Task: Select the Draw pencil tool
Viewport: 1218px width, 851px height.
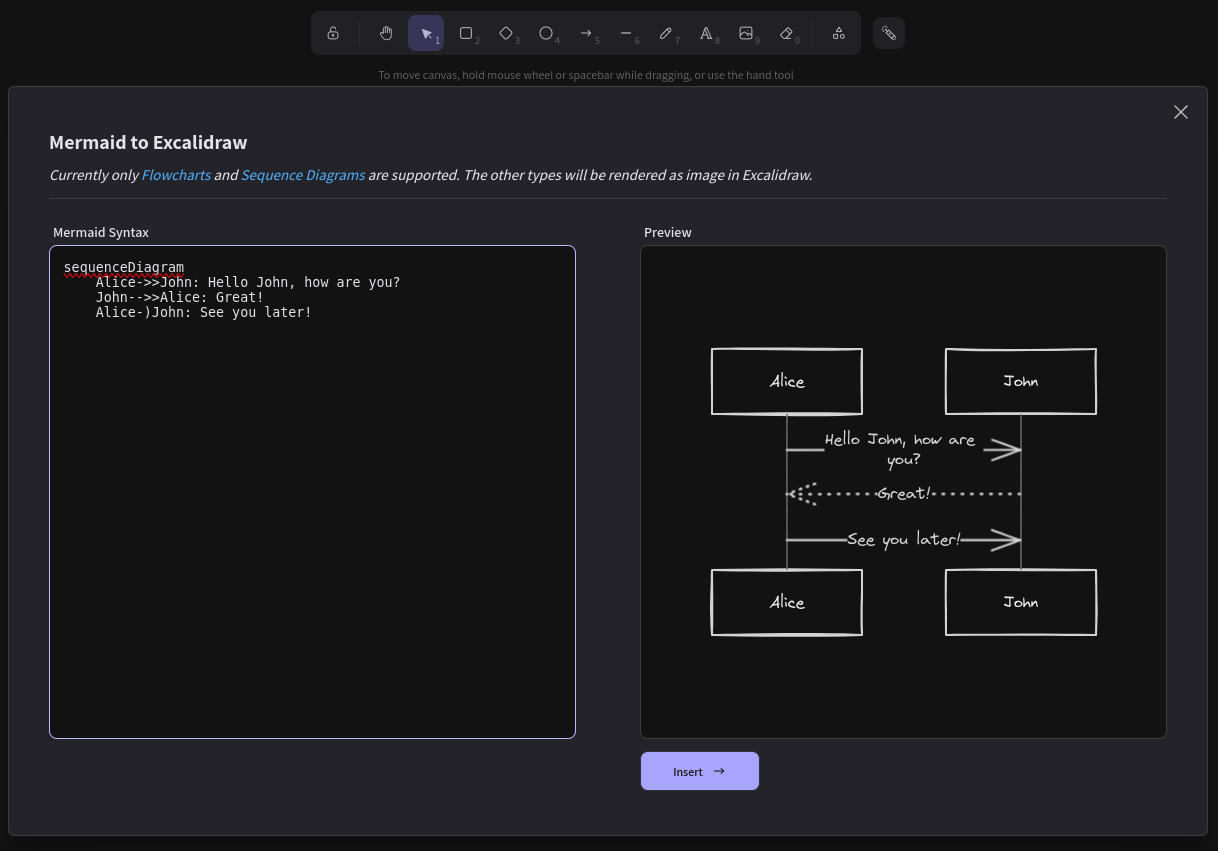Action: click(x=666, y=33)
